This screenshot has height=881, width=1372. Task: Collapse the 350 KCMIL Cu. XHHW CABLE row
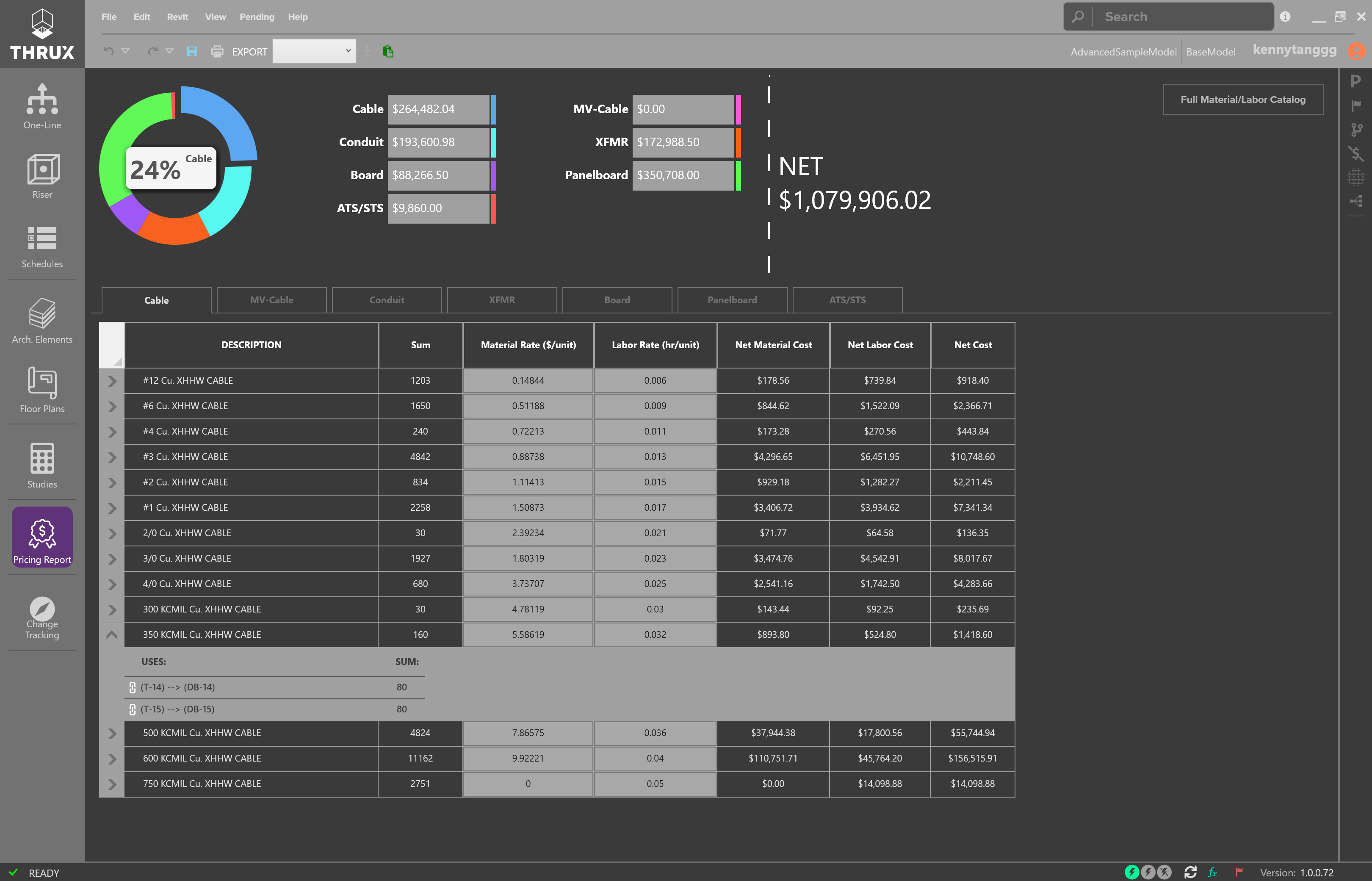click(112, 634)
